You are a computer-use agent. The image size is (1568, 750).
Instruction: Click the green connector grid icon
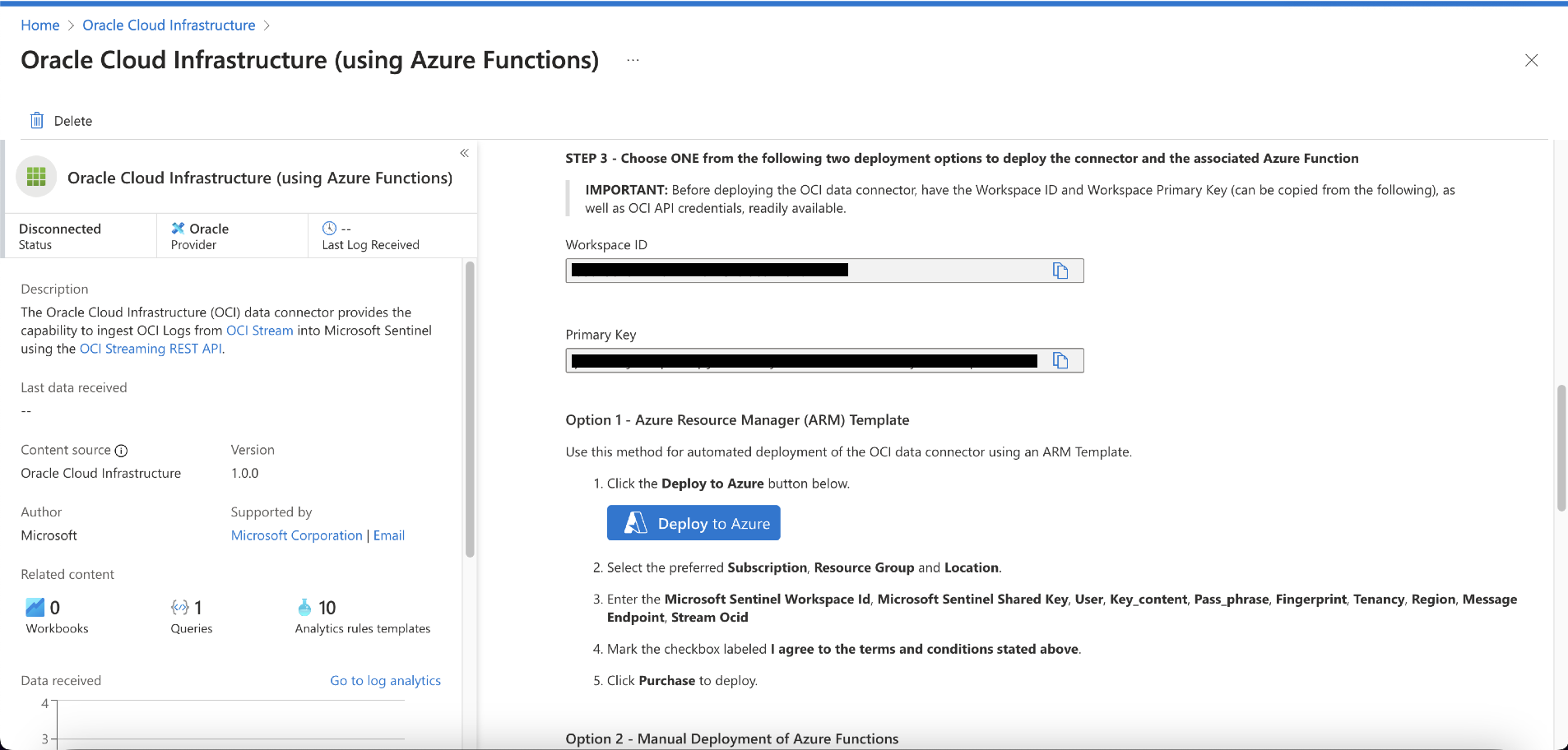(x=36, y=177)
